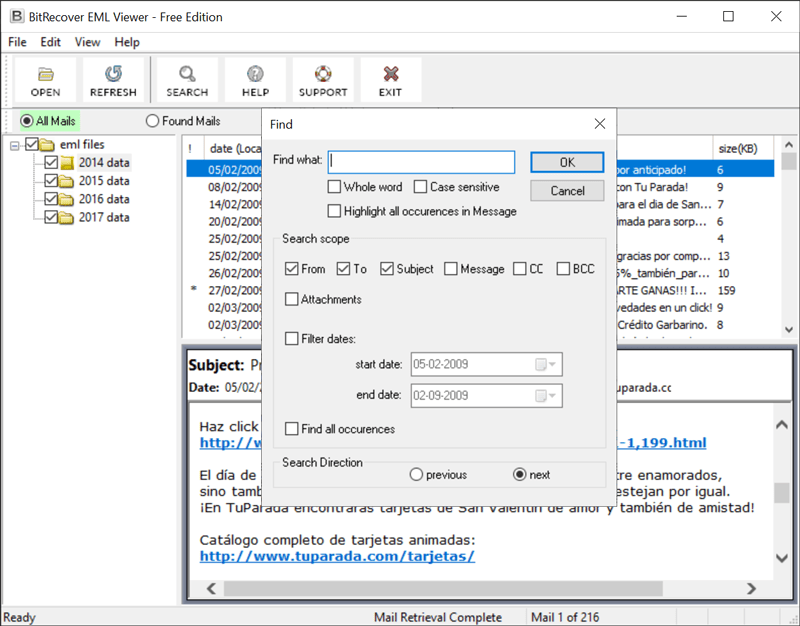The image size is (800, 626).
Task: Click the Support lifebuoy icon
Action: point(322,74)
